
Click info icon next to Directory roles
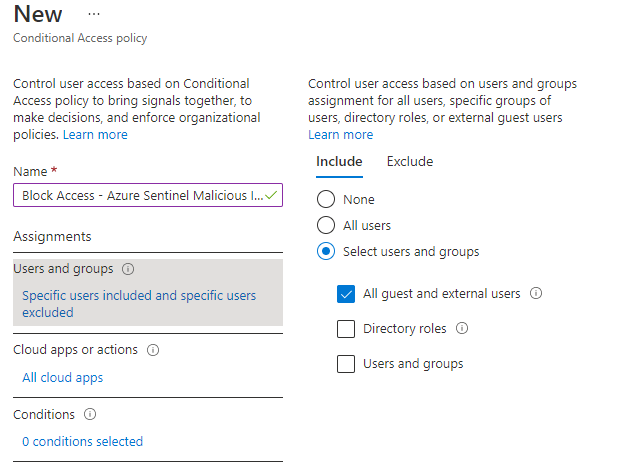(x=462, y=328)
